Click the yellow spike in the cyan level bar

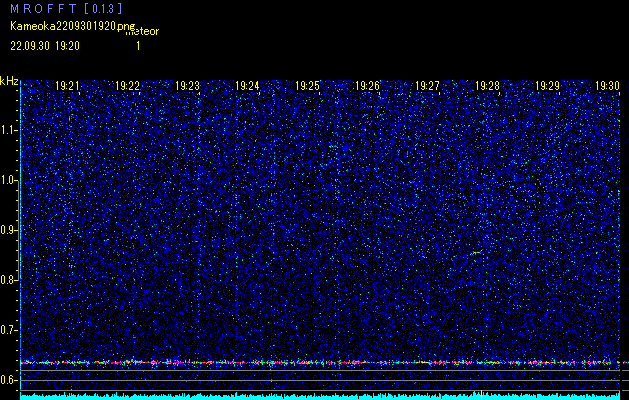(x=481, y=394)
